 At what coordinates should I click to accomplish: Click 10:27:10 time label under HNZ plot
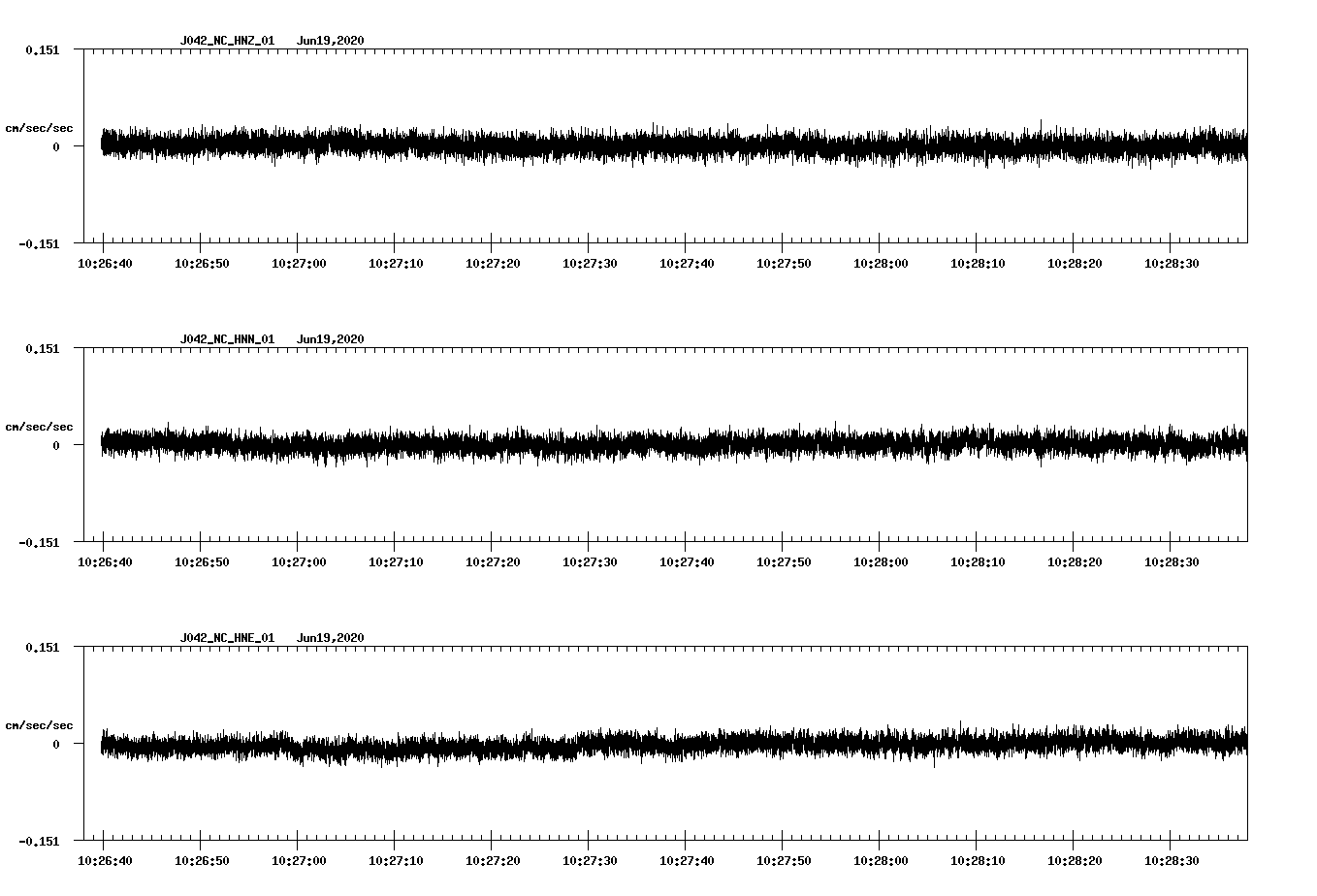[x=396, y=264]
